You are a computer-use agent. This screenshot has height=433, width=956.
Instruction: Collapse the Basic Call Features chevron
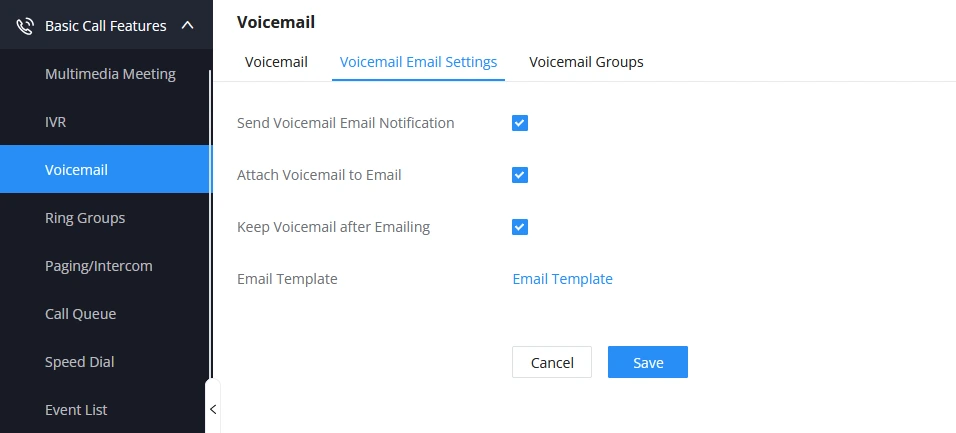pos(188,26)
